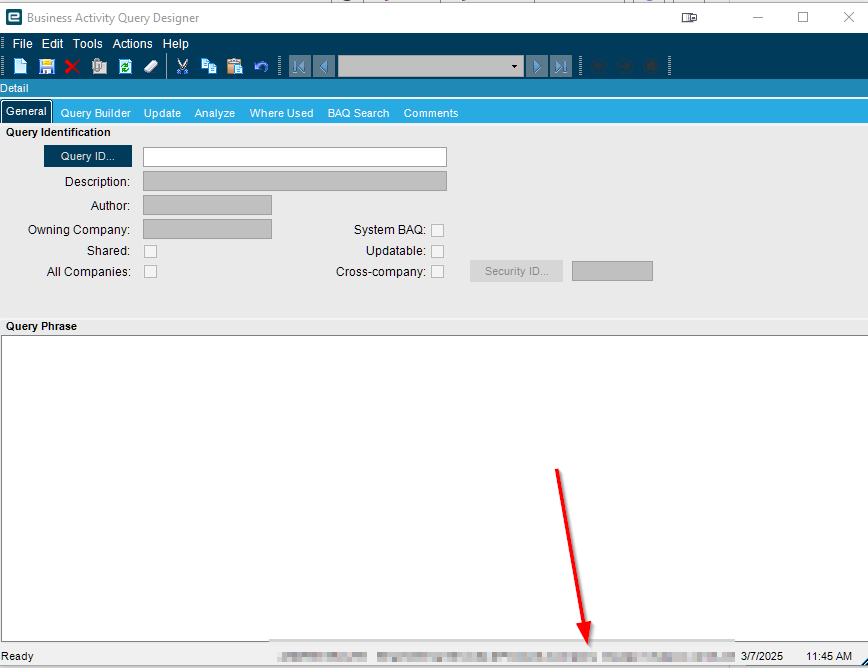The image size is (868, 668).
Task: Go to the previous record
Action: (x=324, y=66)
